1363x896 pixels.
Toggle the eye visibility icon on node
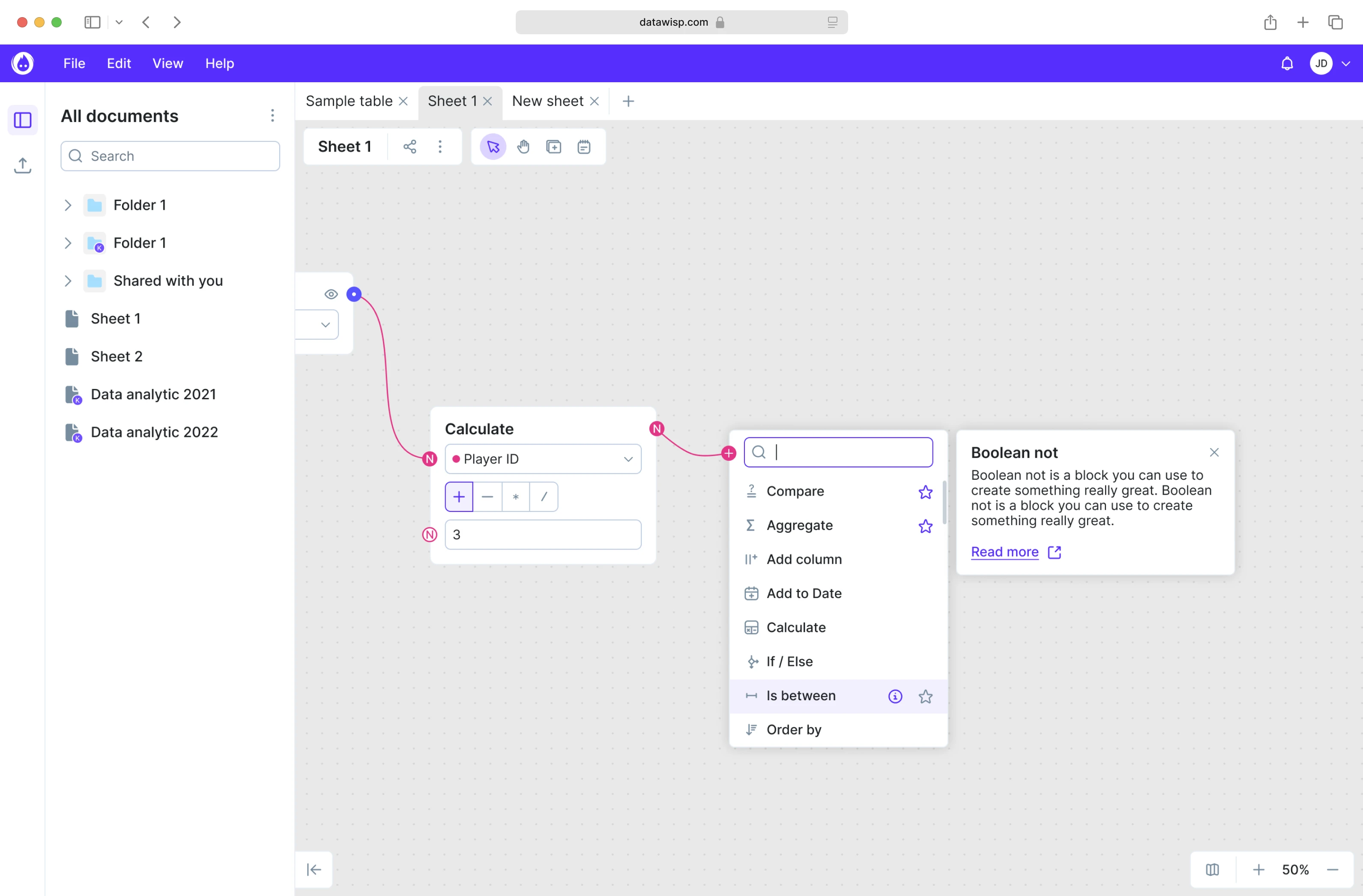click(x=331, y=294)
